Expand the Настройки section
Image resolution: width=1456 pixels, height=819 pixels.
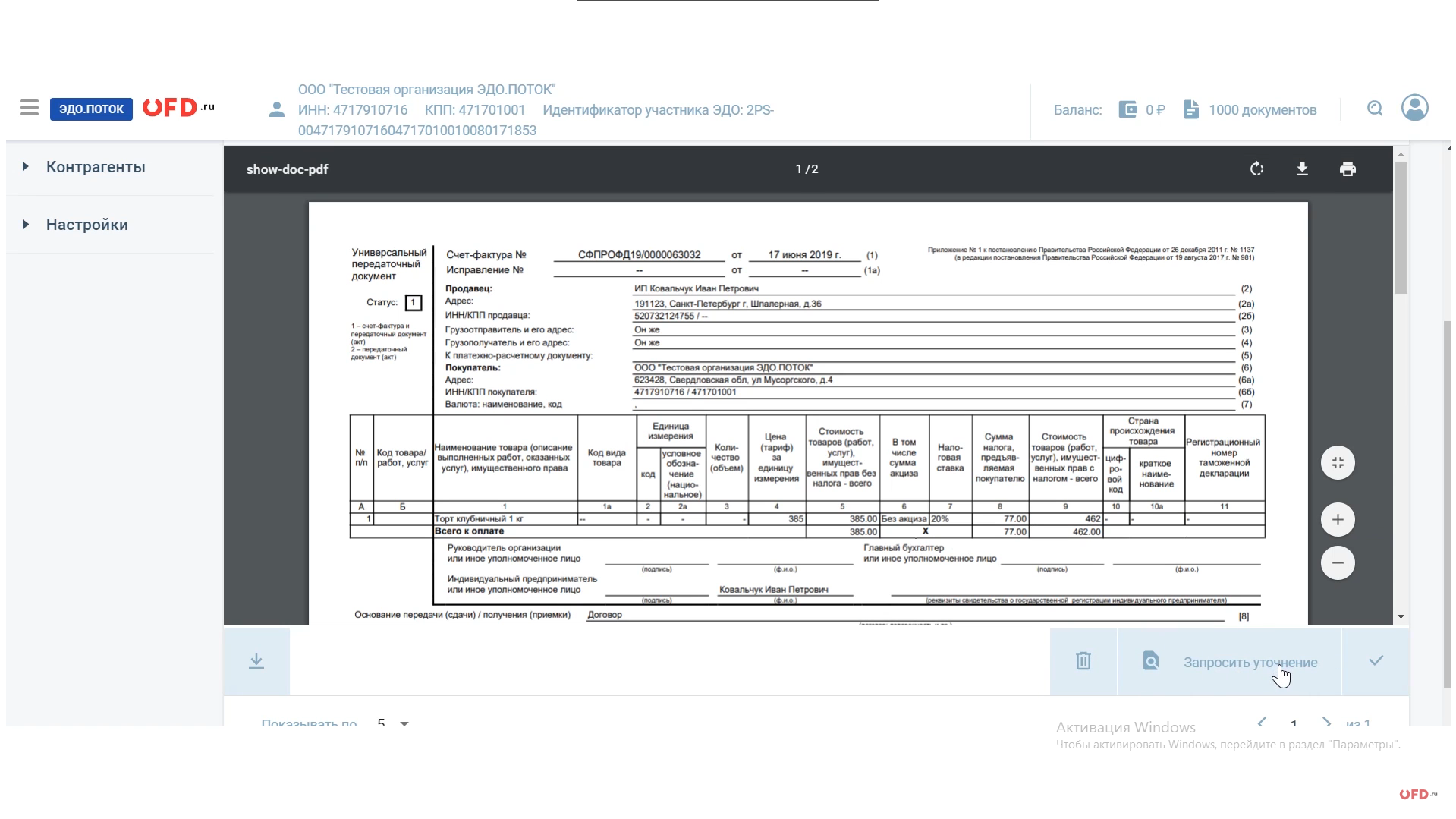25,224
